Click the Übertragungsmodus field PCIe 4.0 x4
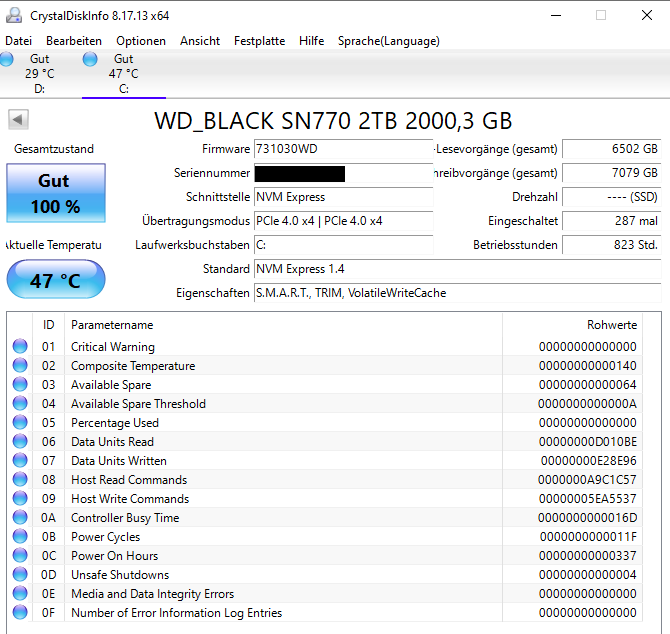 [344, 221]
